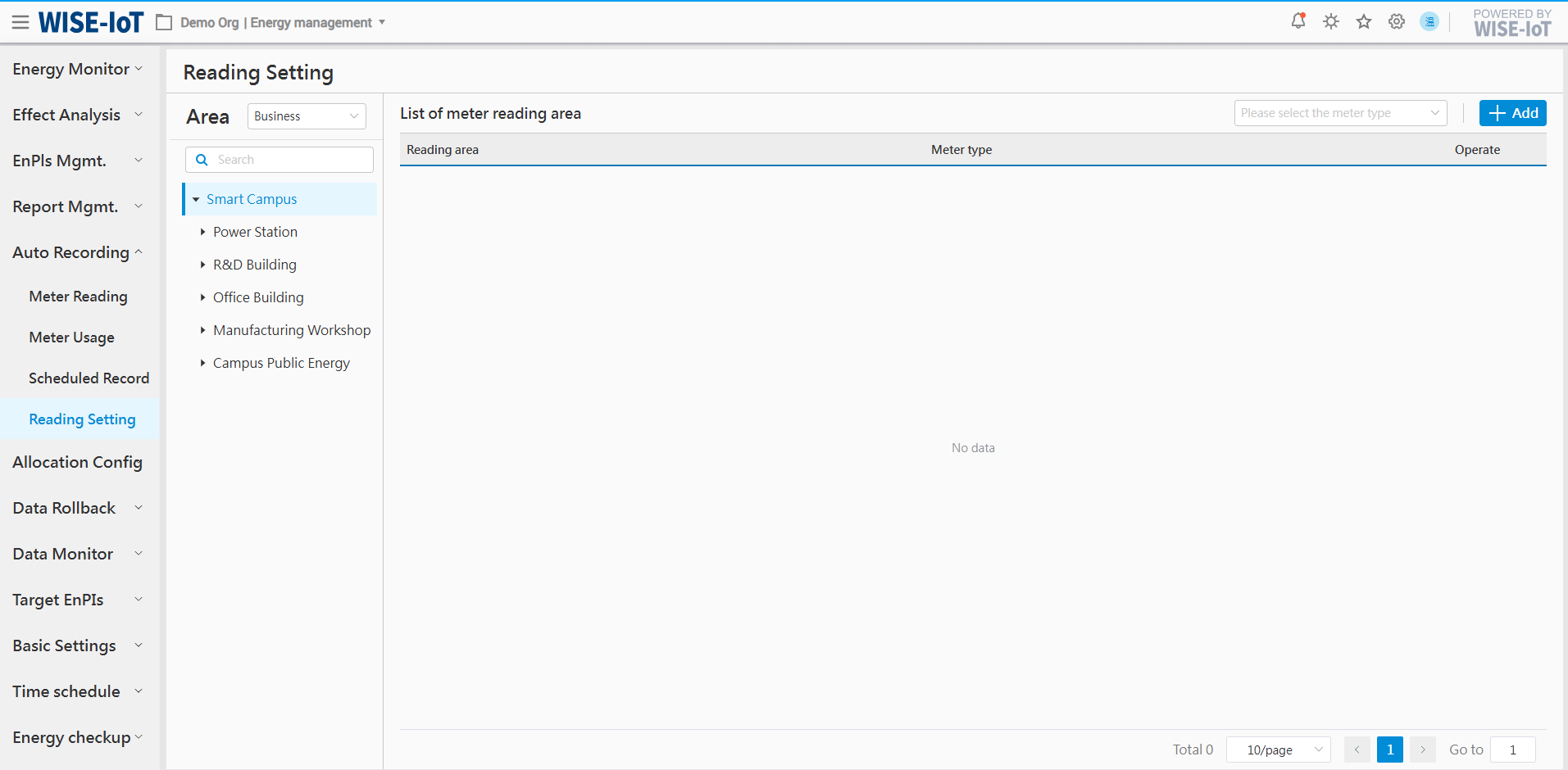This screenshot has height=770, width=1568.
Task: Select Office Building in the area tree
Action: (x=258, y=297)
